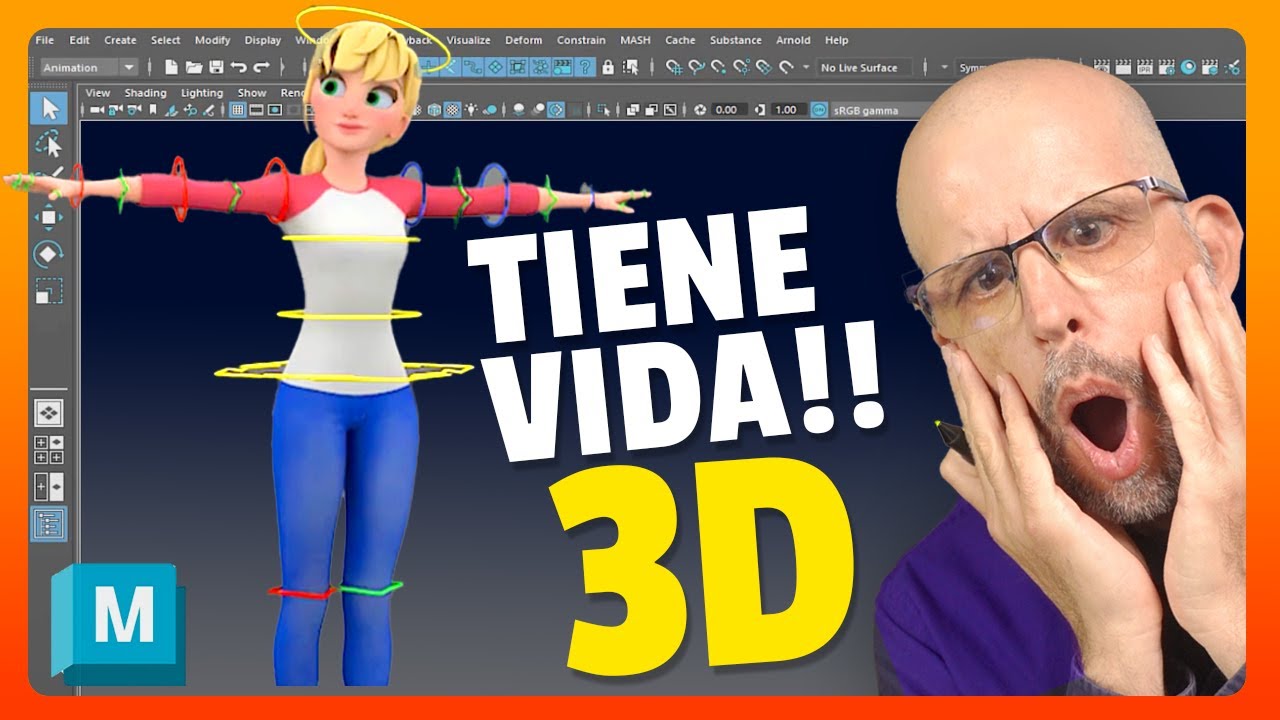Open the Edit menu

(79, 40)
